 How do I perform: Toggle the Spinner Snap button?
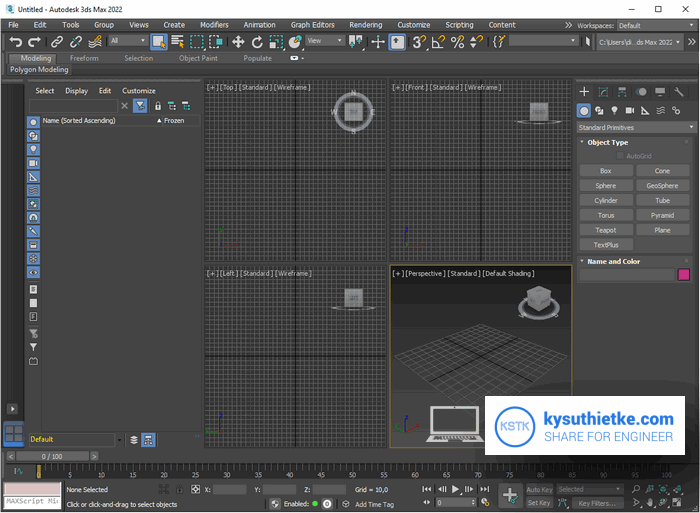476,42
